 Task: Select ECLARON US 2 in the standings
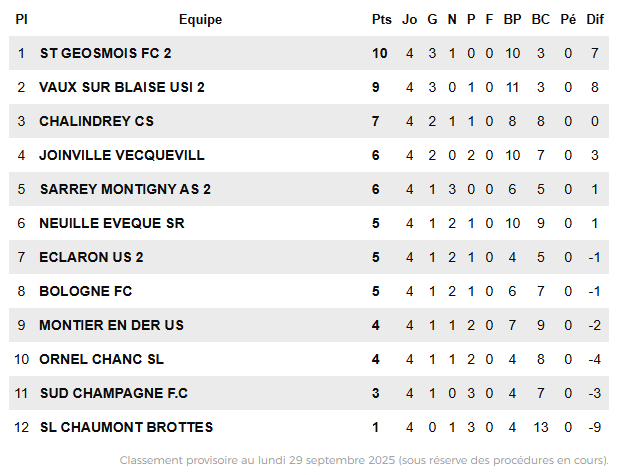point(91,257)
